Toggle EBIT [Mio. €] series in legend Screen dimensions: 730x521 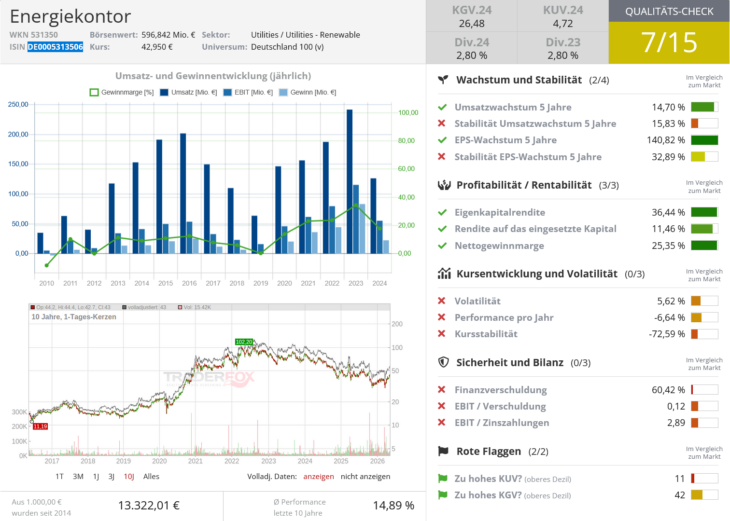coord(248,92)
